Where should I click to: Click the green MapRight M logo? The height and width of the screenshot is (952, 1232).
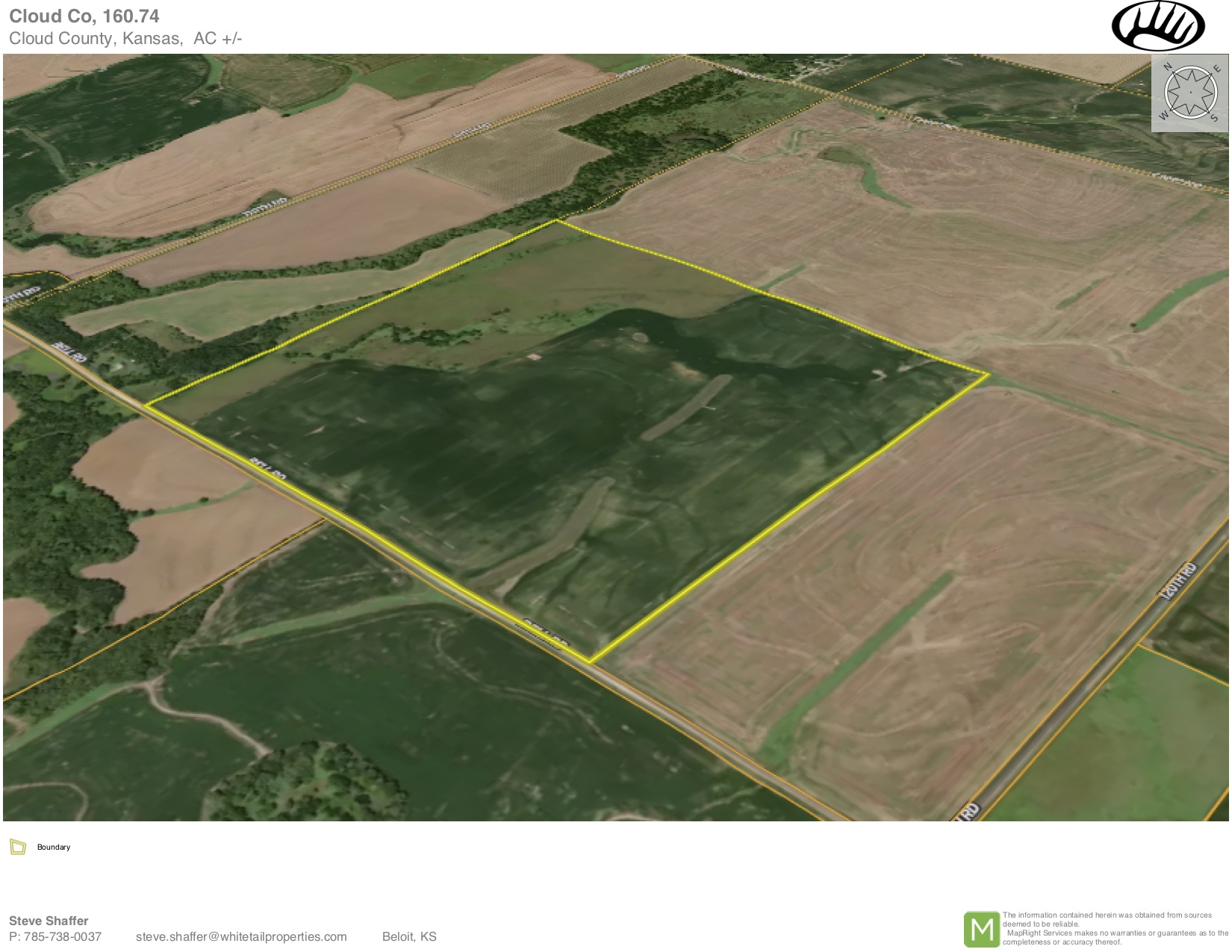click(981, 929)
